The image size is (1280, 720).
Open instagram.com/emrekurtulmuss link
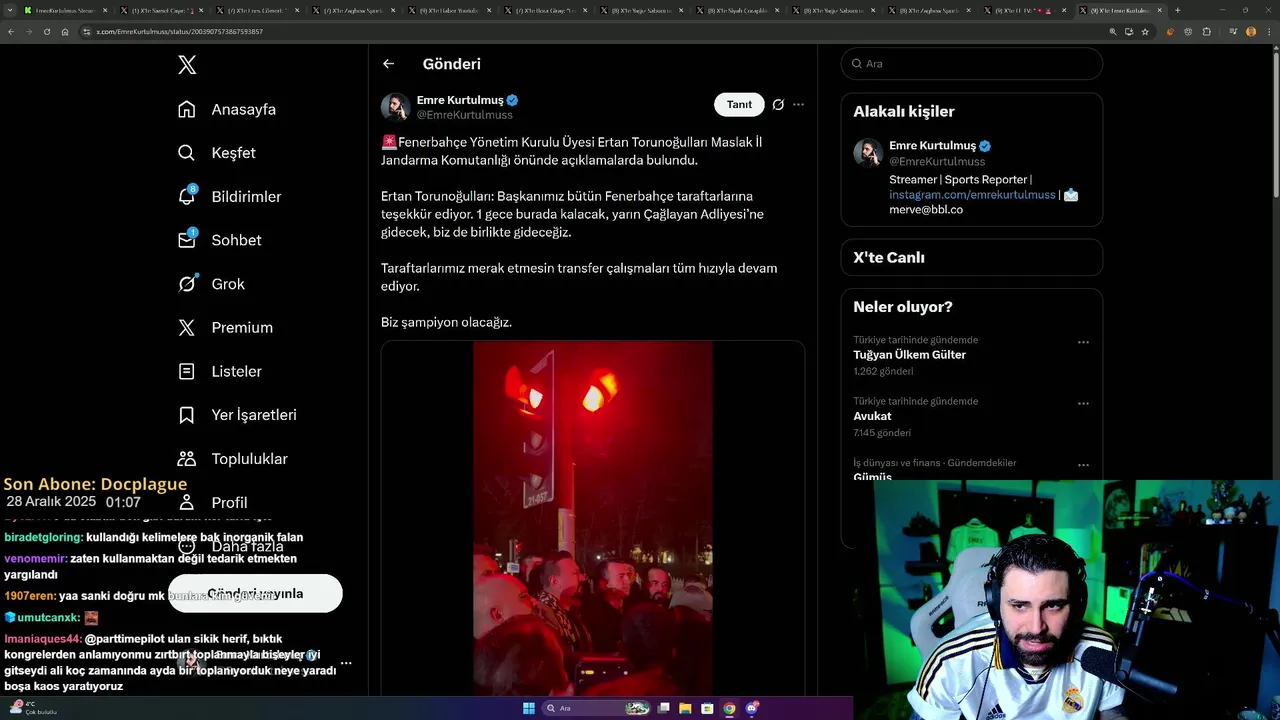(972, 195)
